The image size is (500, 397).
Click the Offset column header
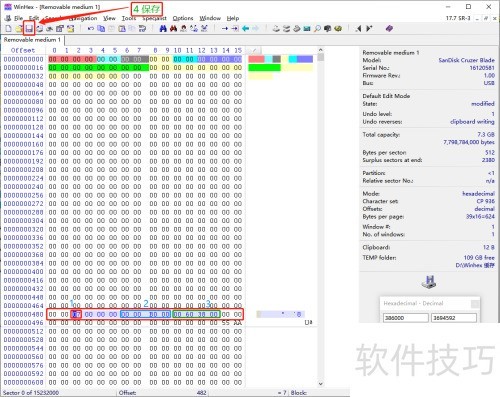pyautogui.click(x=23, y=50)
